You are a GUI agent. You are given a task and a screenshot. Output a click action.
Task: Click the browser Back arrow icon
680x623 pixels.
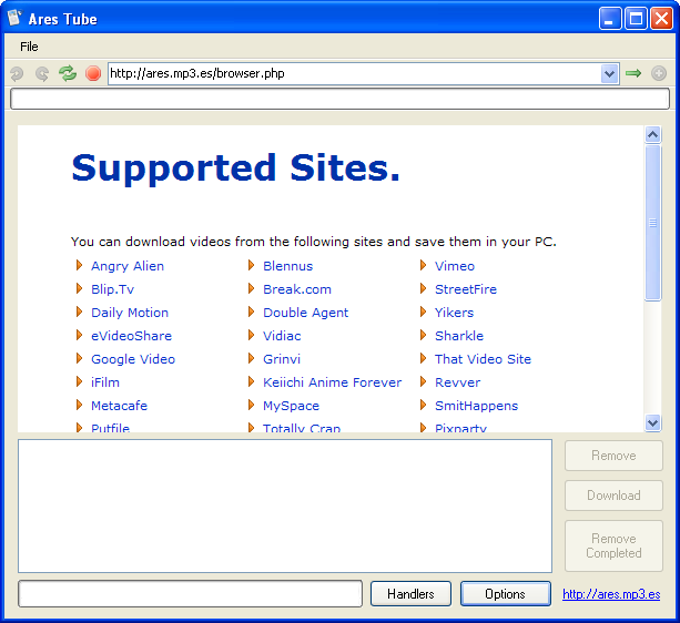click(x=17, y=73)
